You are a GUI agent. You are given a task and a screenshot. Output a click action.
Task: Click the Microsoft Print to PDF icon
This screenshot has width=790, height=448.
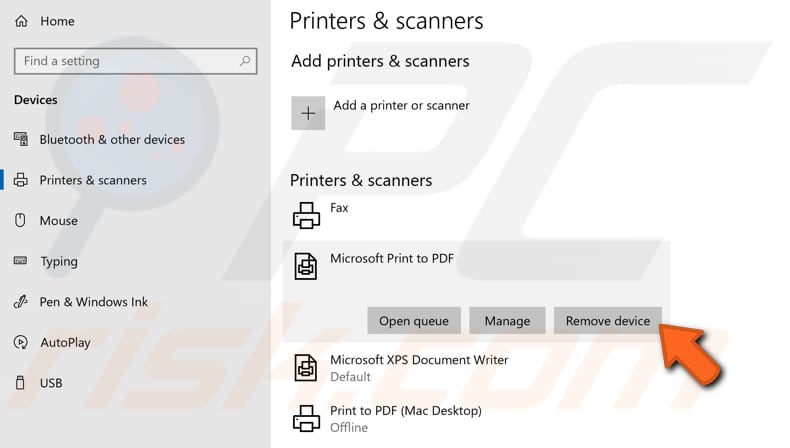click(x=306, y=266)
